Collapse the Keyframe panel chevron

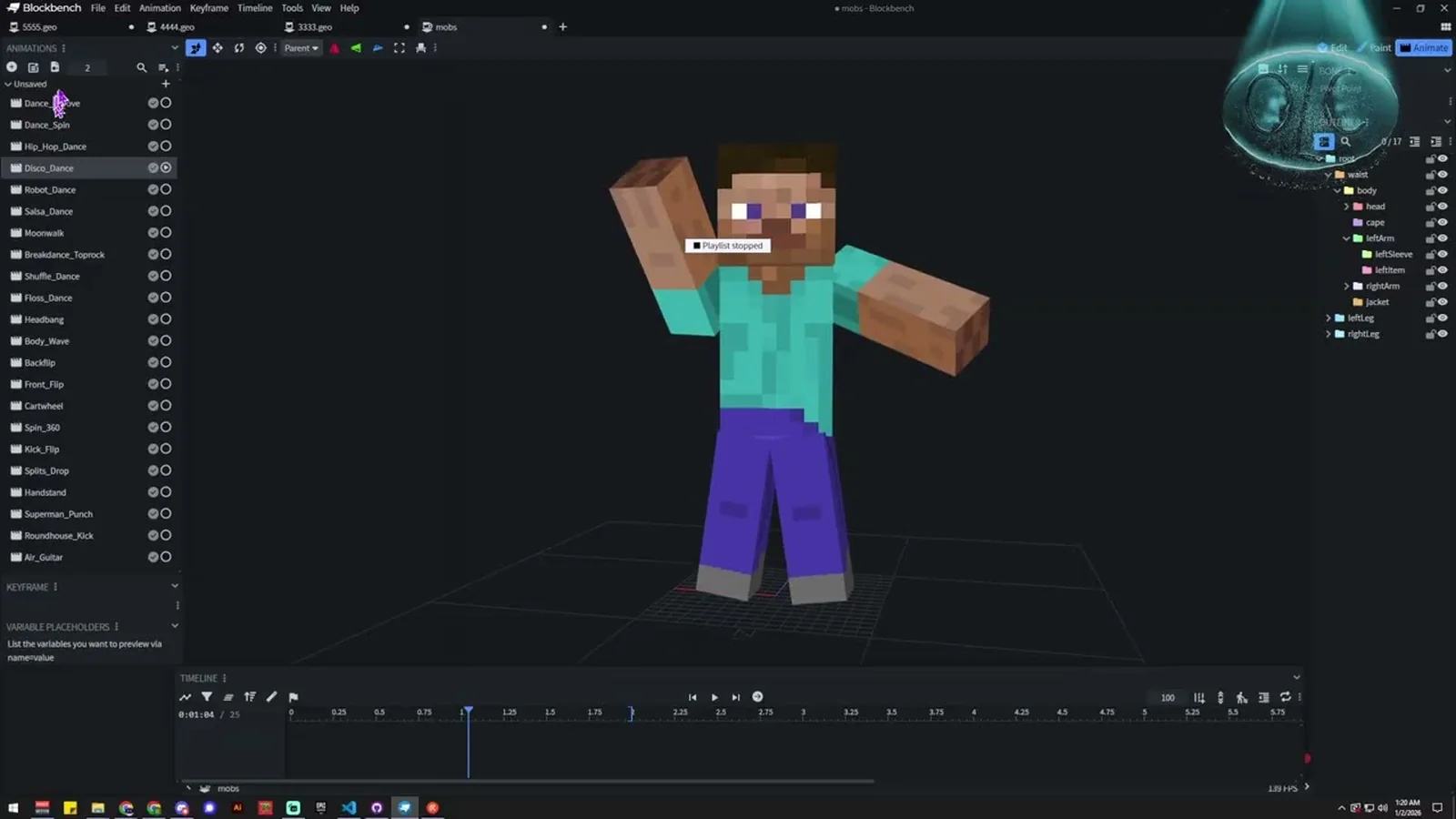175,587
